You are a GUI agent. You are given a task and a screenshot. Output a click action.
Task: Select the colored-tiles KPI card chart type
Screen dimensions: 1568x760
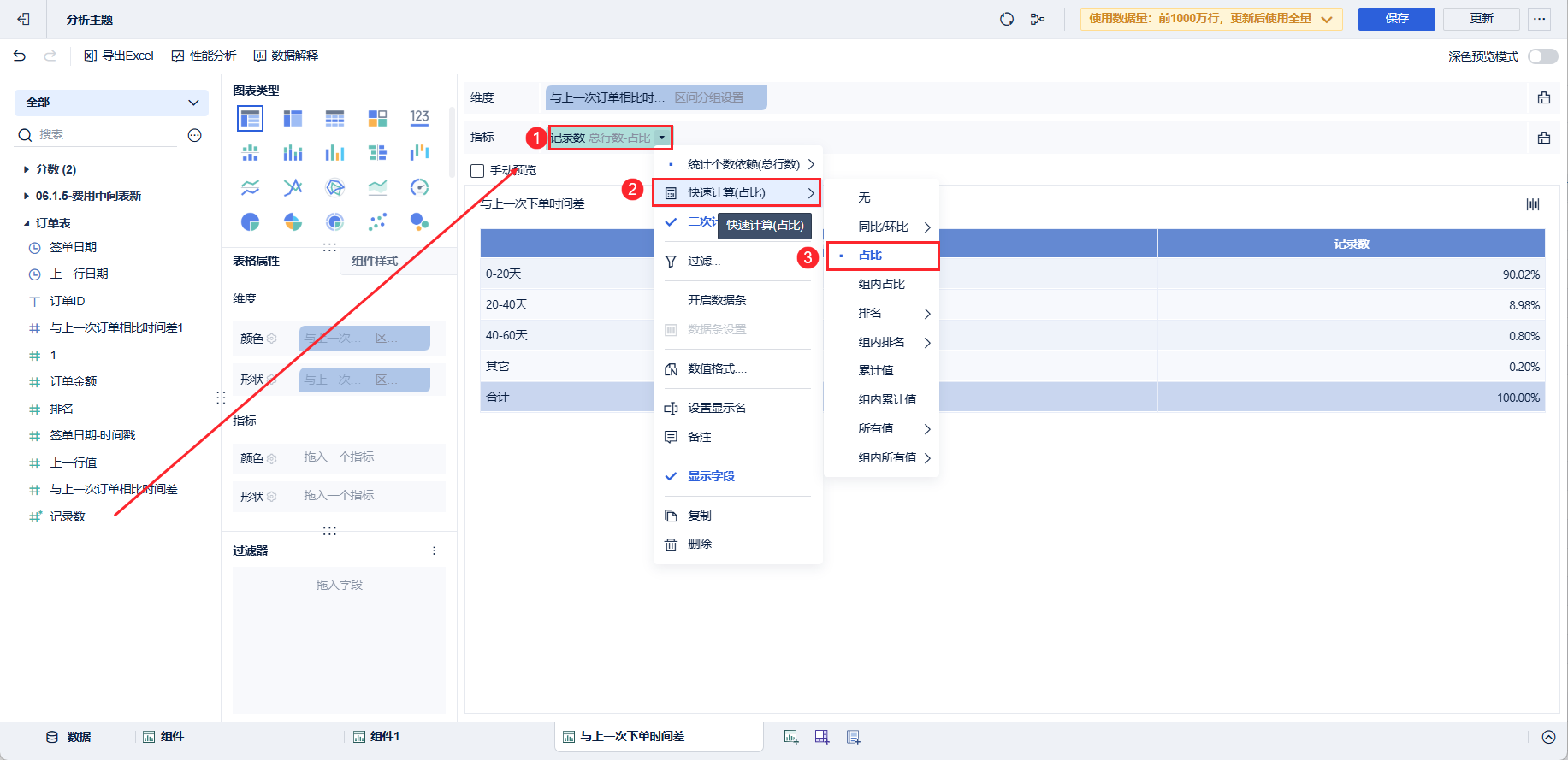(377, 118)
